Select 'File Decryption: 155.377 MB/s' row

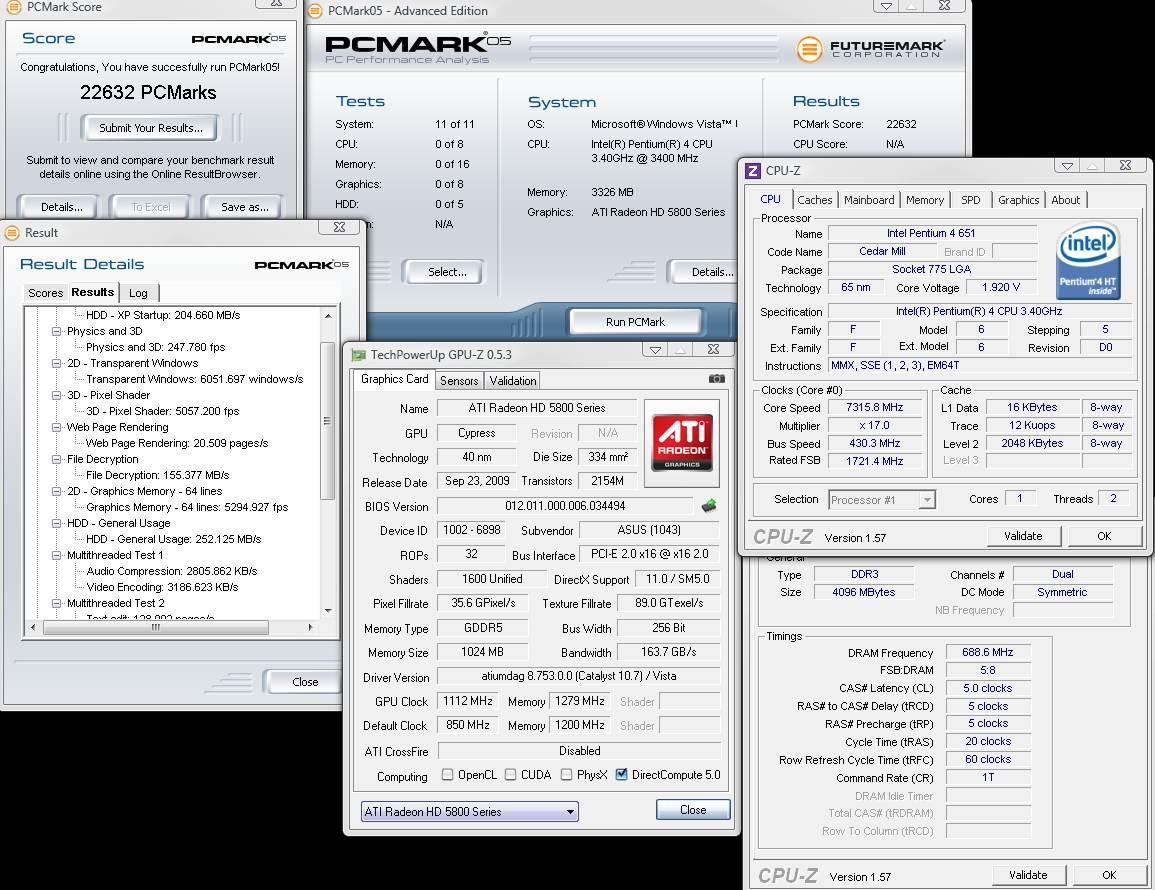pos(158,475)
